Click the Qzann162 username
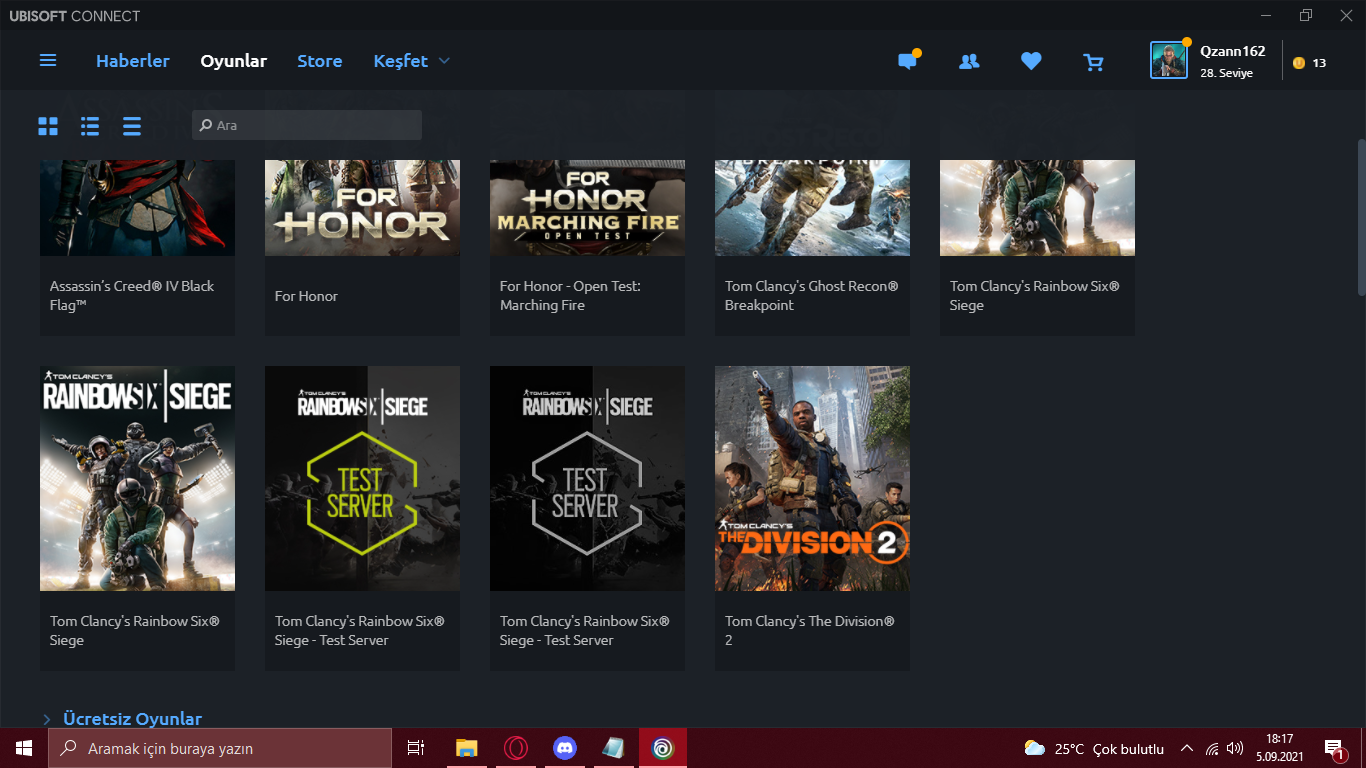The width and height of the screenshot is (1366, 768). pos(1233,51)
